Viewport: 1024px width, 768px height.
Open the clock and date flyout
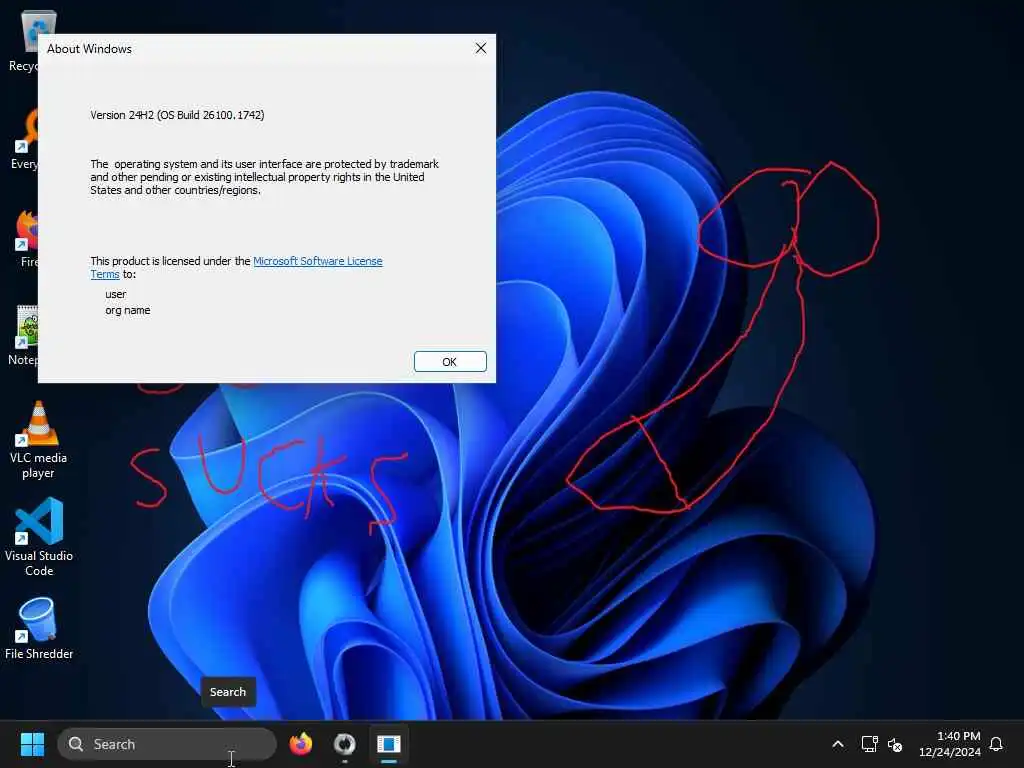click(x=950, y=744)
